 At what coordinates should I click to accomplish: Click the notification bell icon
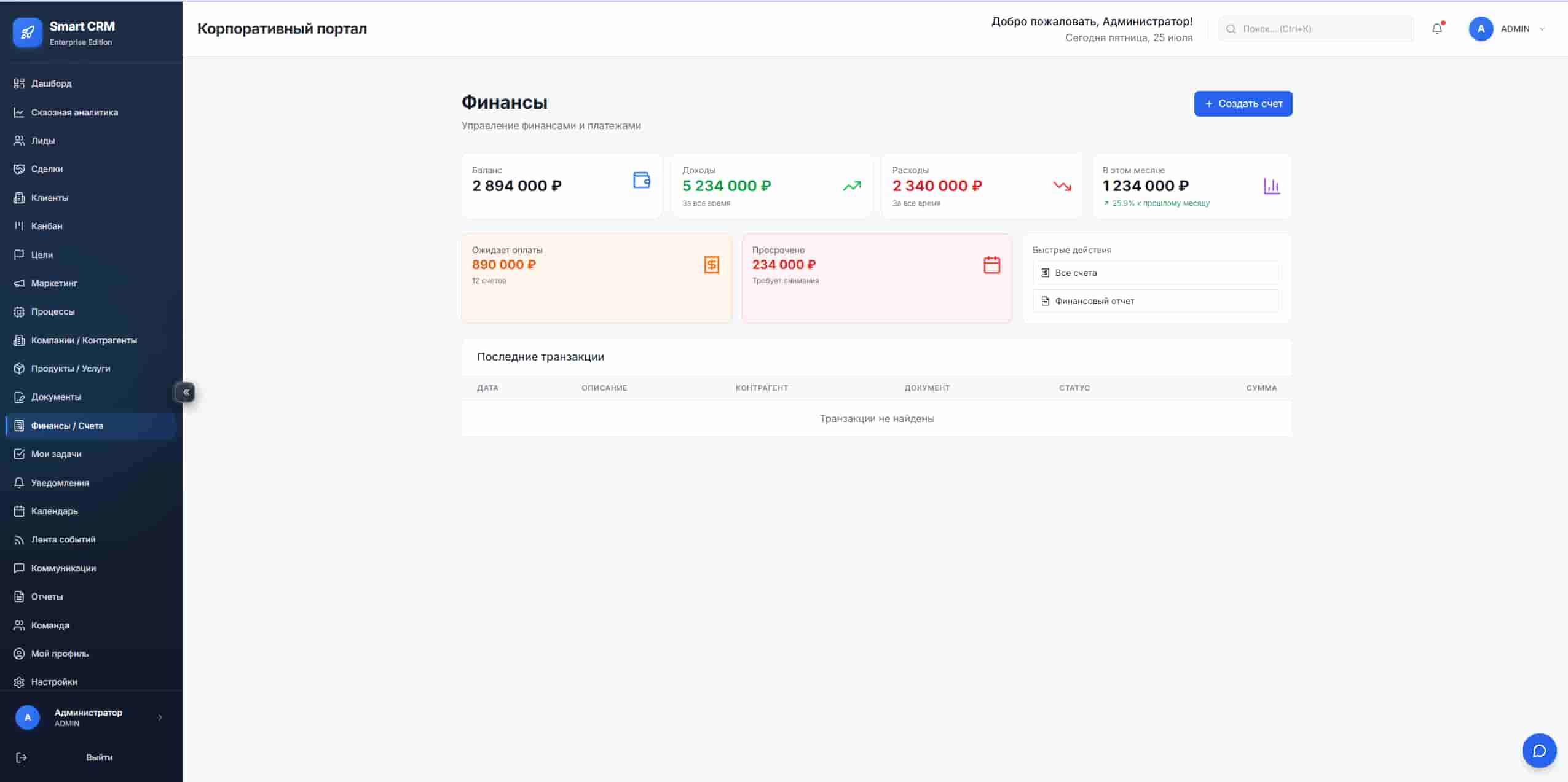point(1436,28)
